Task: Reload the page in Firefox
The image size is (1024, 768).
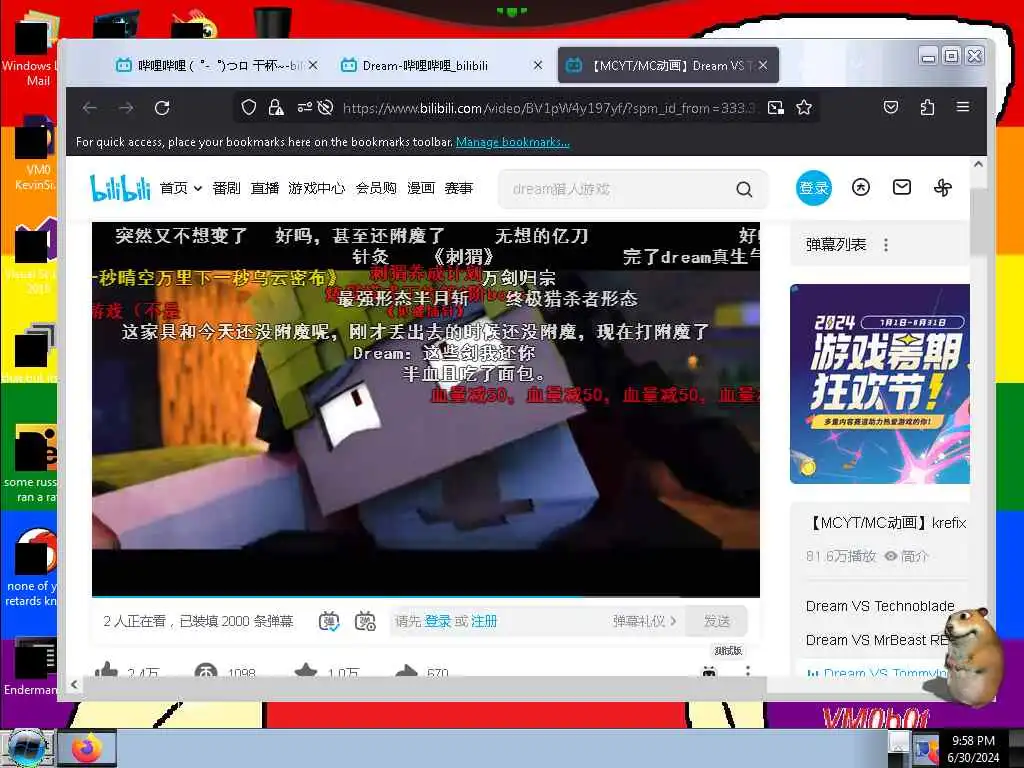Action: (x=162, y=108)
